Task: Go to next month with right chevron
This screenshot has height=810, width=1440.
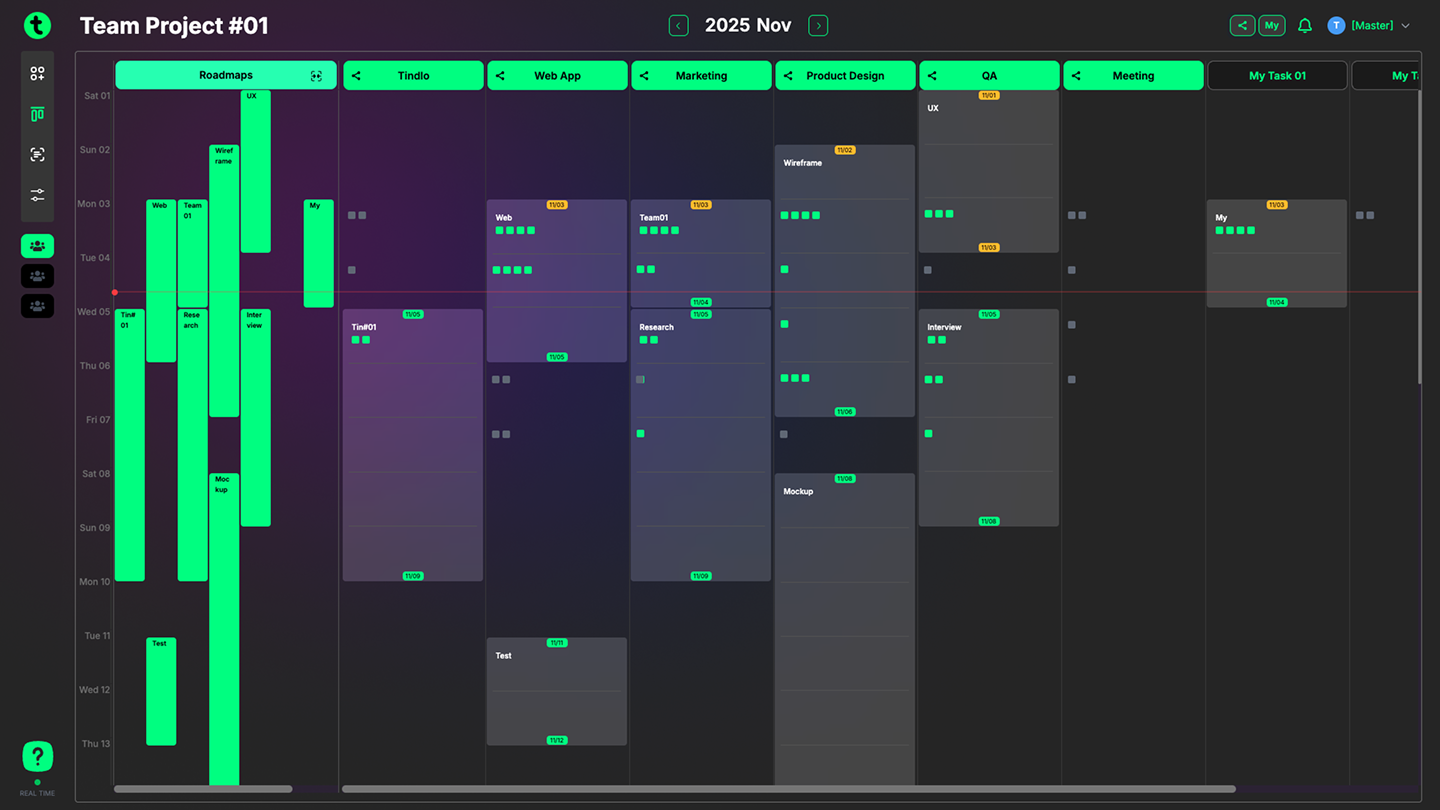Action: (817, 26)
